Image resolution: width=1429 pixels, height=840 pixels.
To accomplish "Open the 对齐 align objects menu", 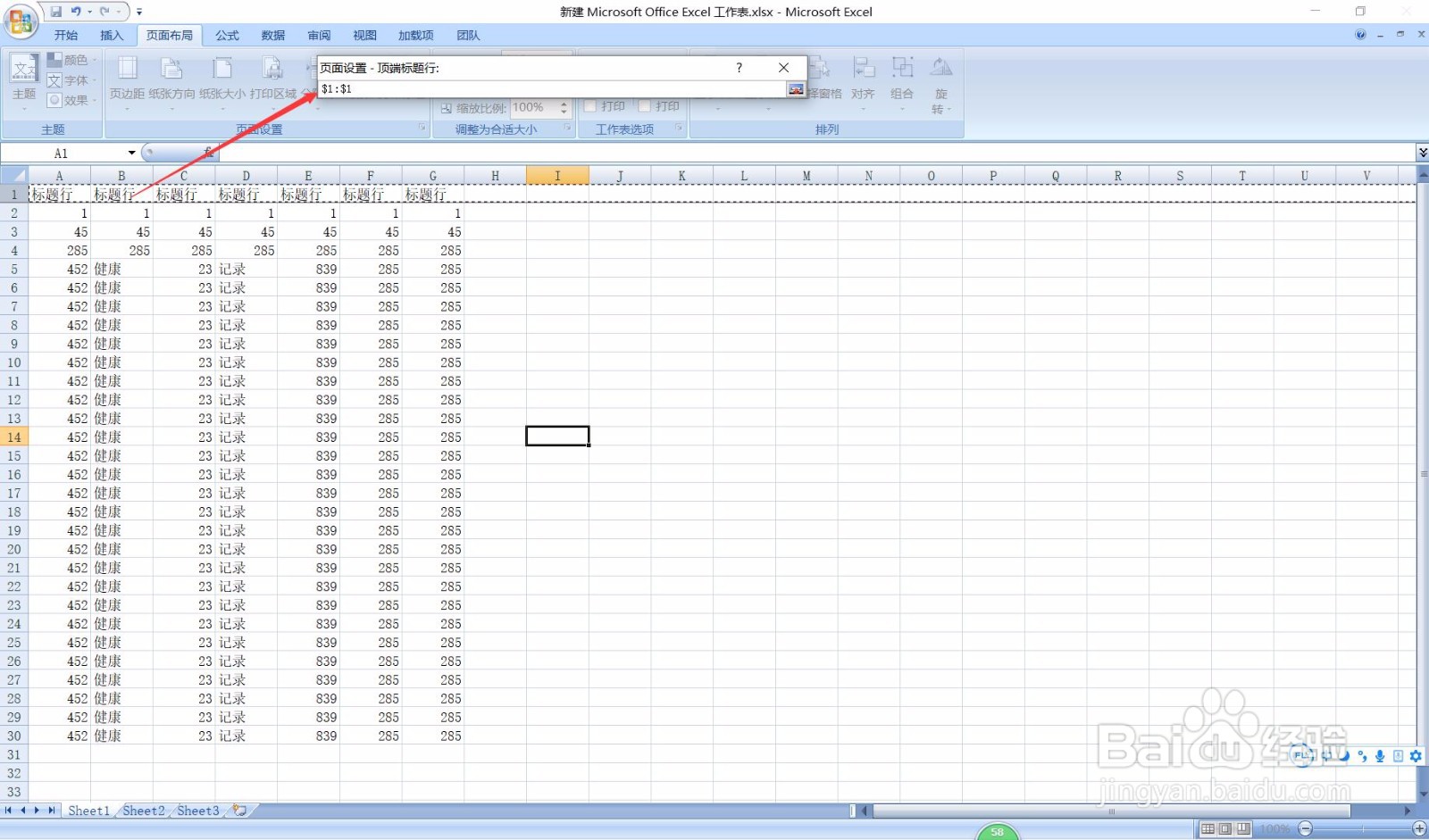I will coord(863,82).
